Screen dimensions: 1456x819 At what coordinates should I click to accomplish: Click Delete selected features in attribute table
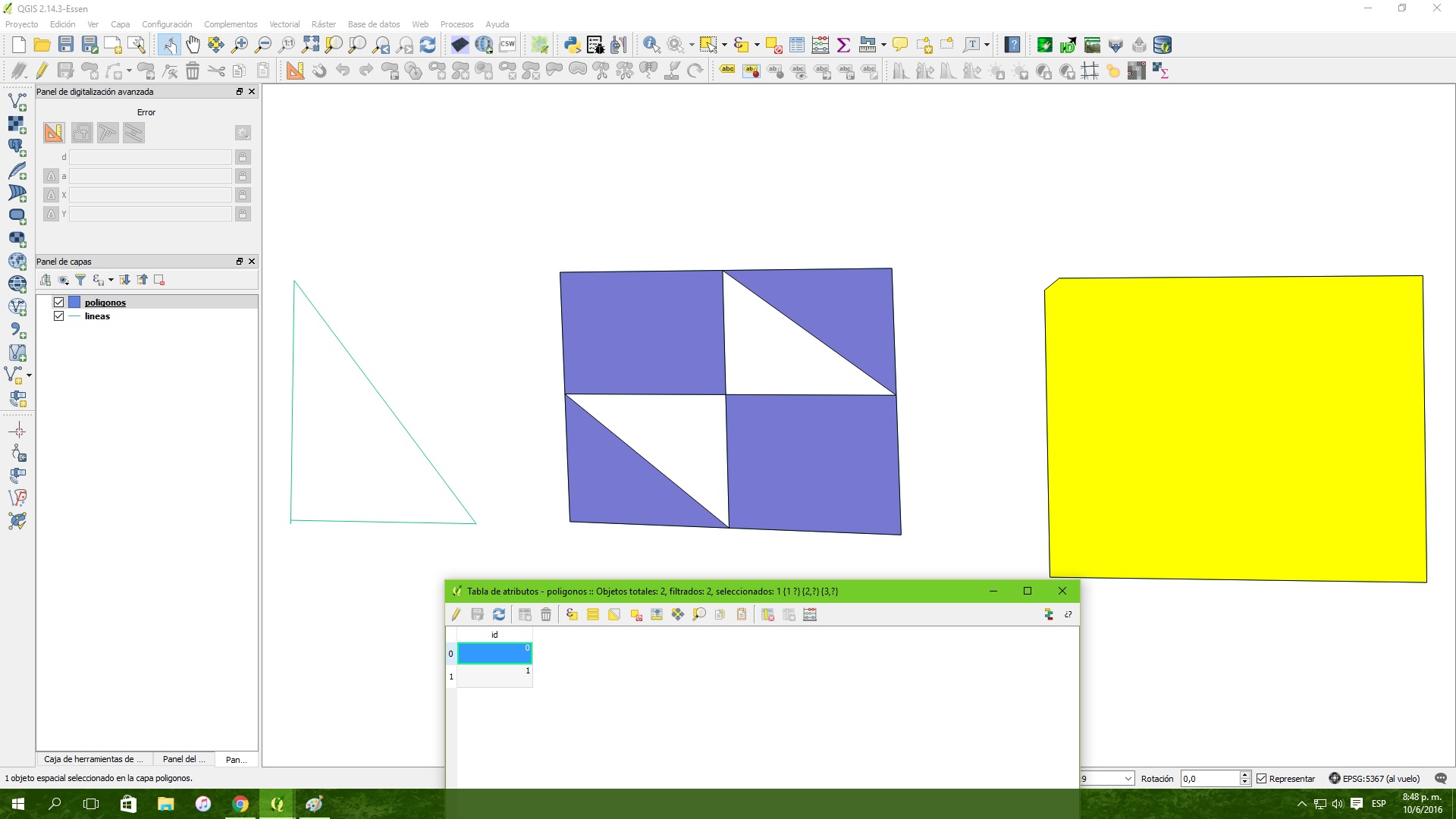[546, 614]
